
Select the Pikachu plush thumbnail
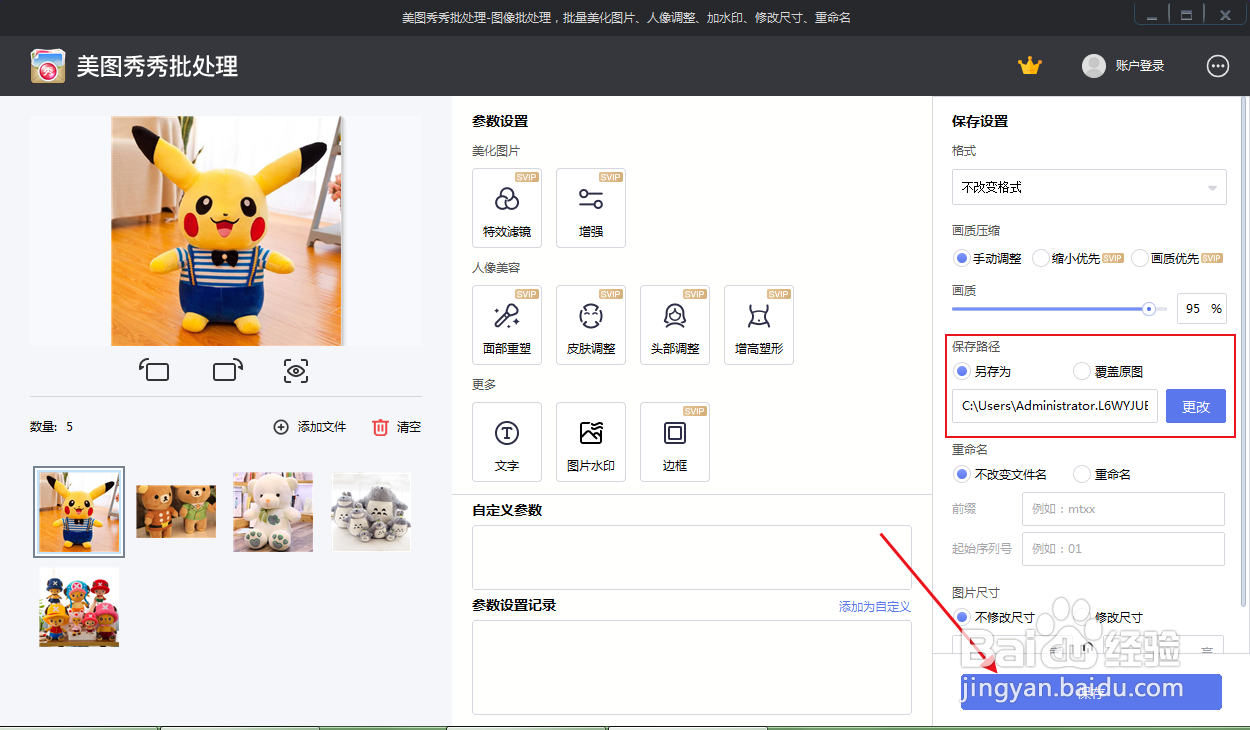tap(79, 512)
